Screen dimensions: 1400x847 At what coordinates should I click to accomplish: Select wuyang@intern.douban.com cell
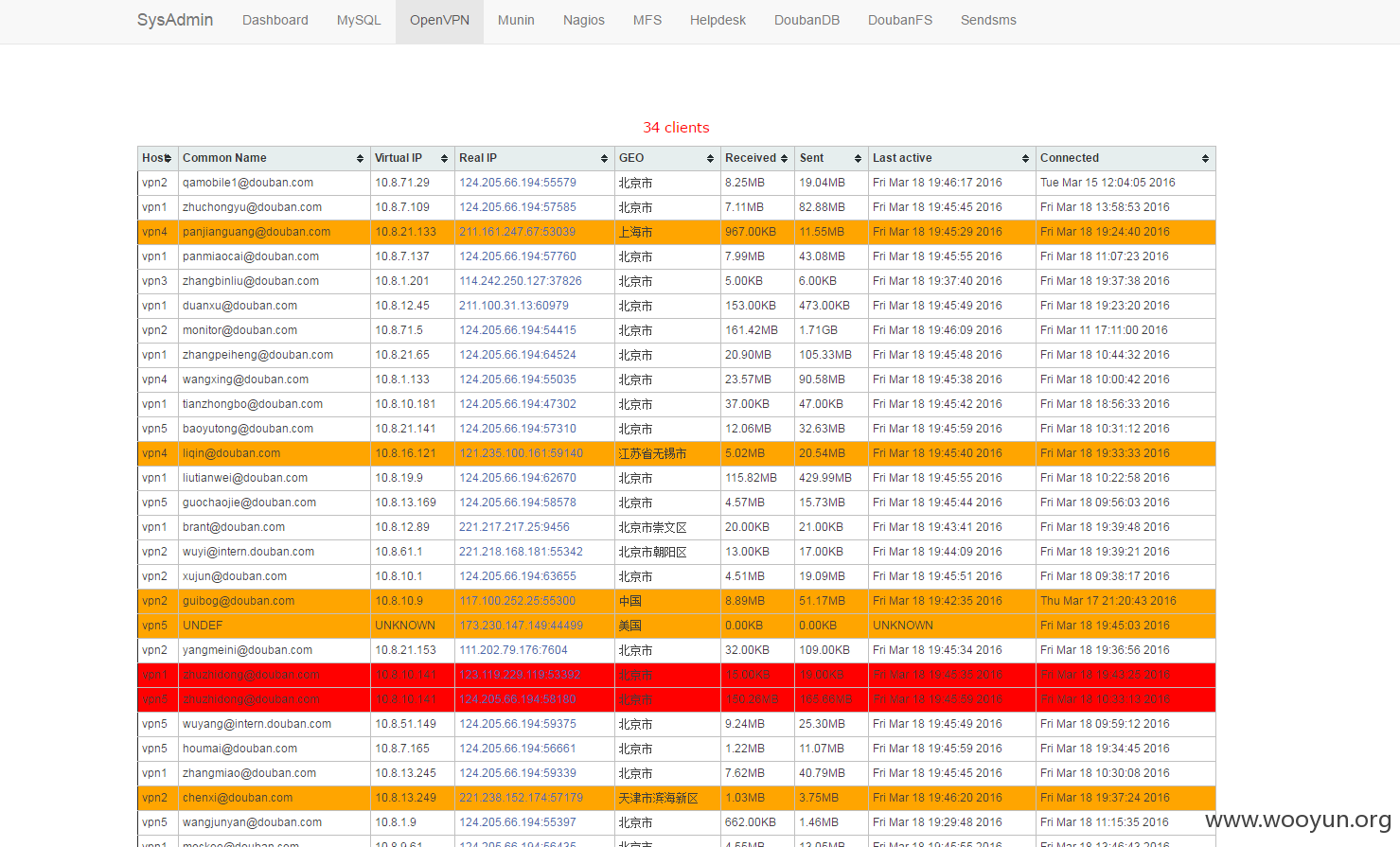275,724
